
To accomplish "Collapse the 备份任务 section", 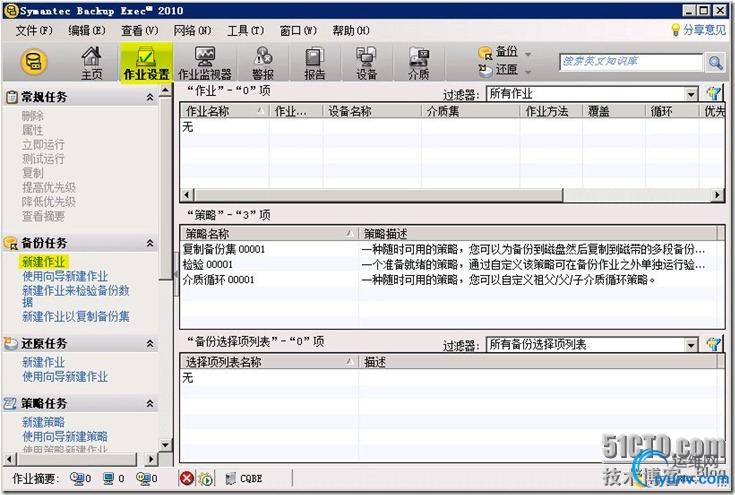I will 150,243.
